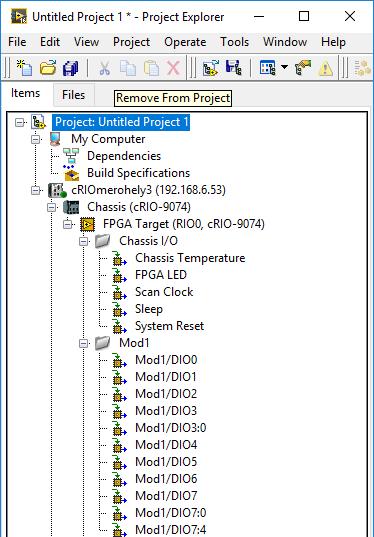
Task: Click the Dependencies node icon
Action: (71, 156)
